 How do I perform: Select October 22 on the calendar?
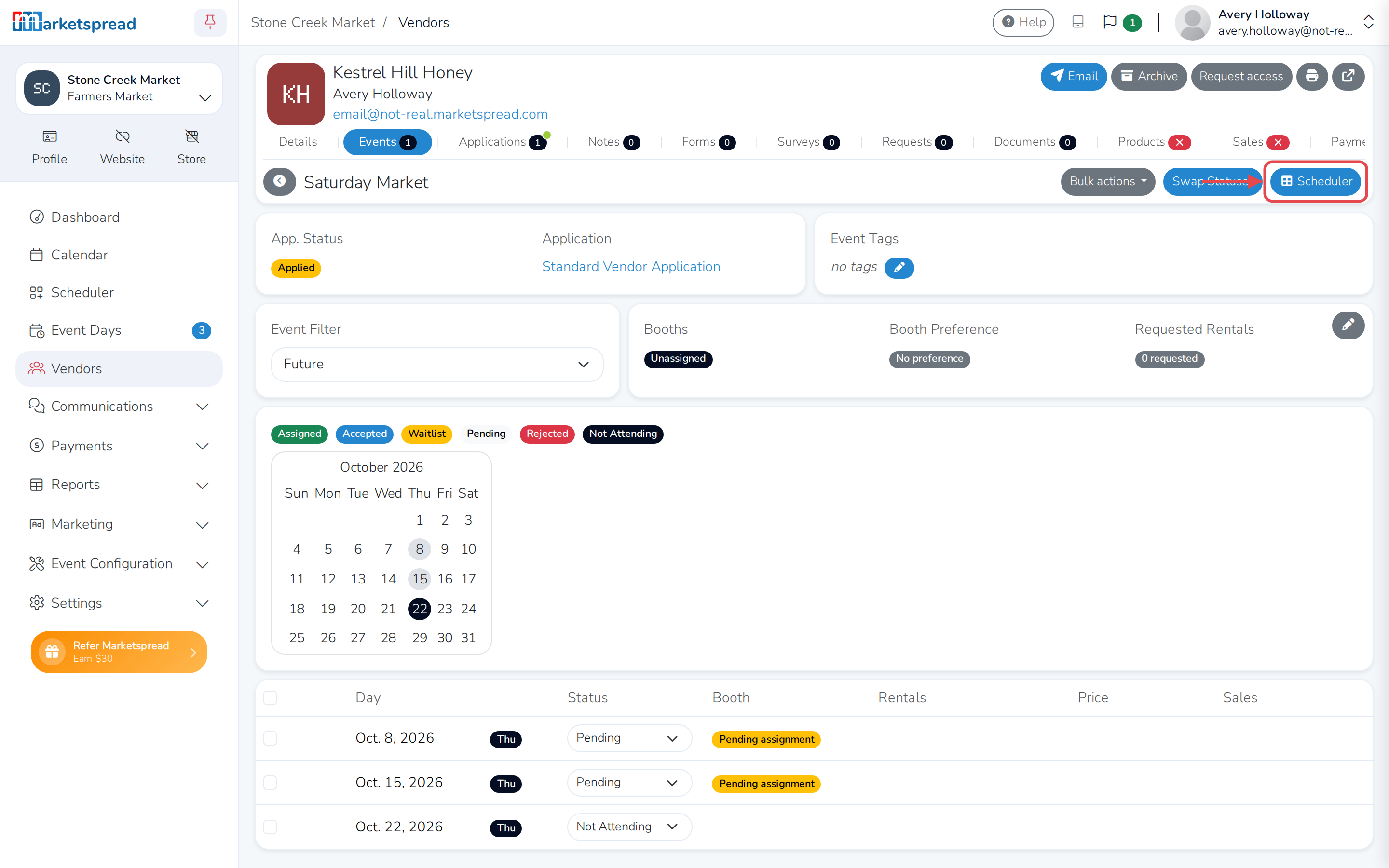(x=420, y=609)
